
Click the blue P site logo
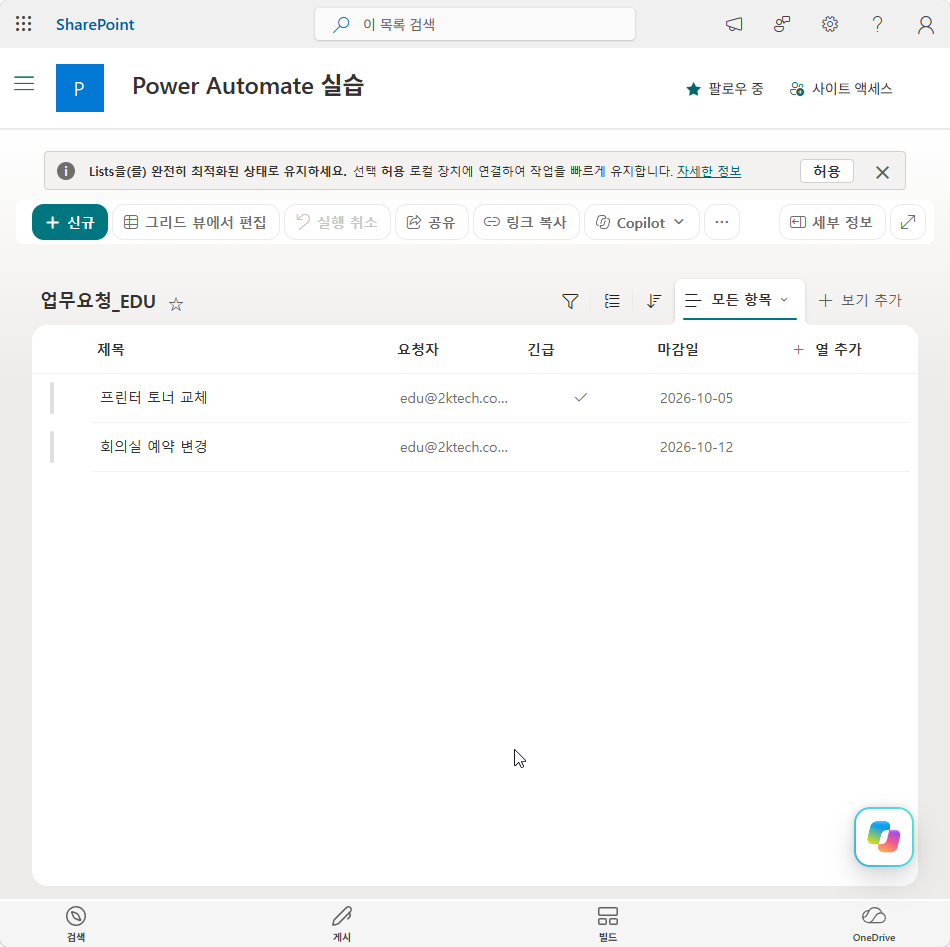tap(80, 88)
